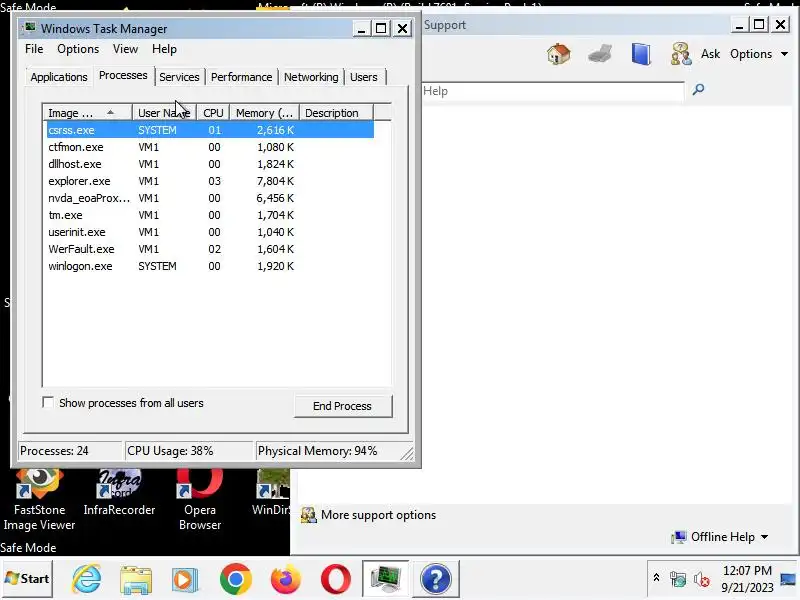Click Show desktop icon beside clock
This screenshot has width=800, height=600.
pos(788,579)
